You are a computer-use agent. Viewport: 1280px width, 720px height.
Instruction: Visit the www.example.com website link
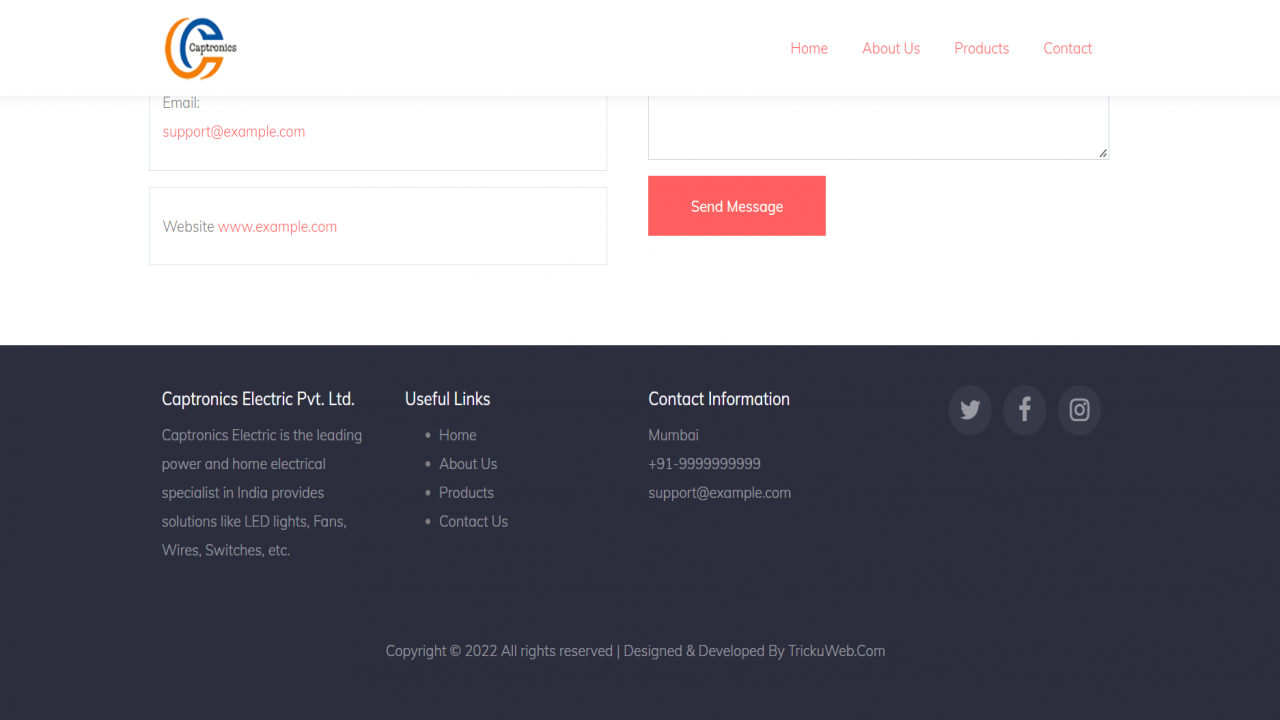277,227
